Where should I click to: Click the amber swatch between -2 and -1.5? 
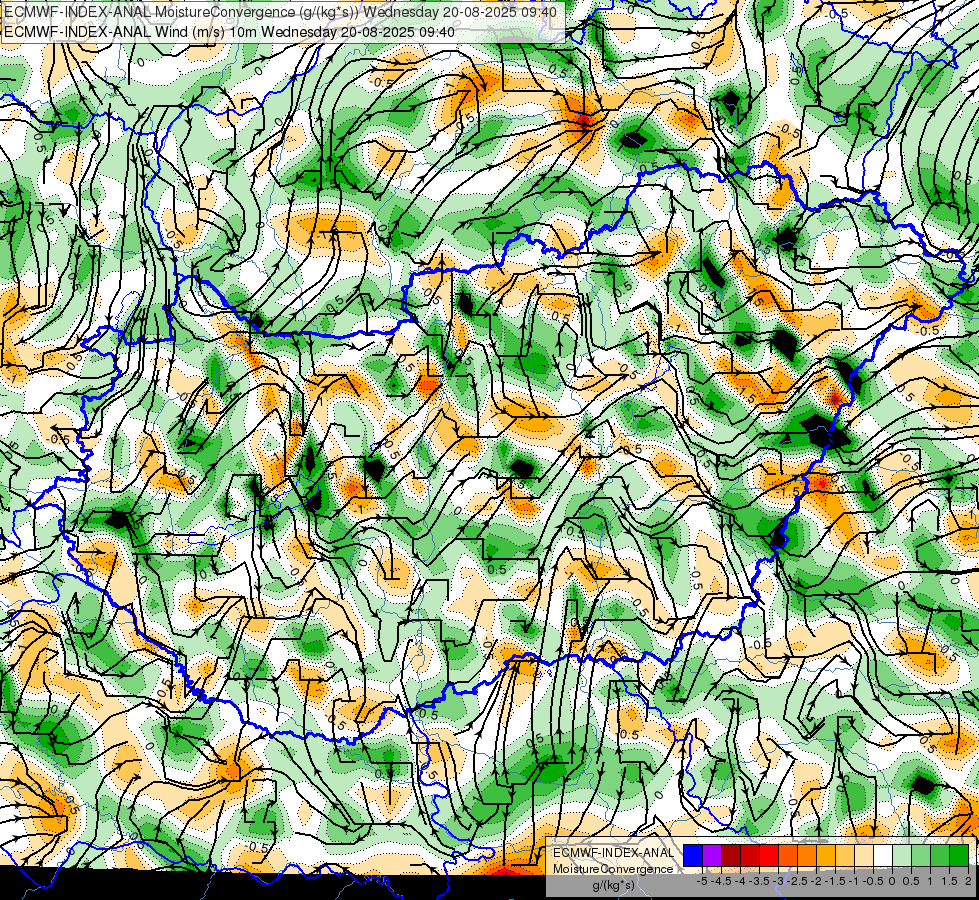click(x=826, y=855)
